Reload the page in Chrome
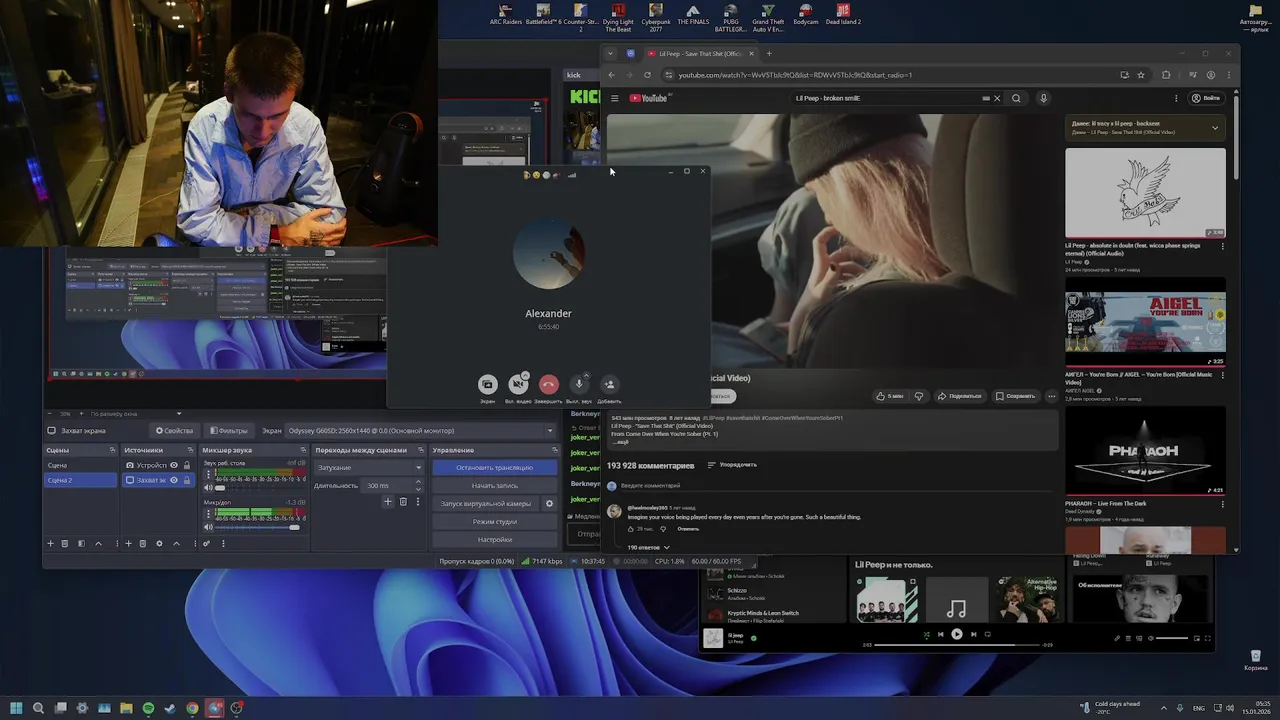Image resolution: width=1280 pixels, height=720 pixels. [x=647, y=75]
